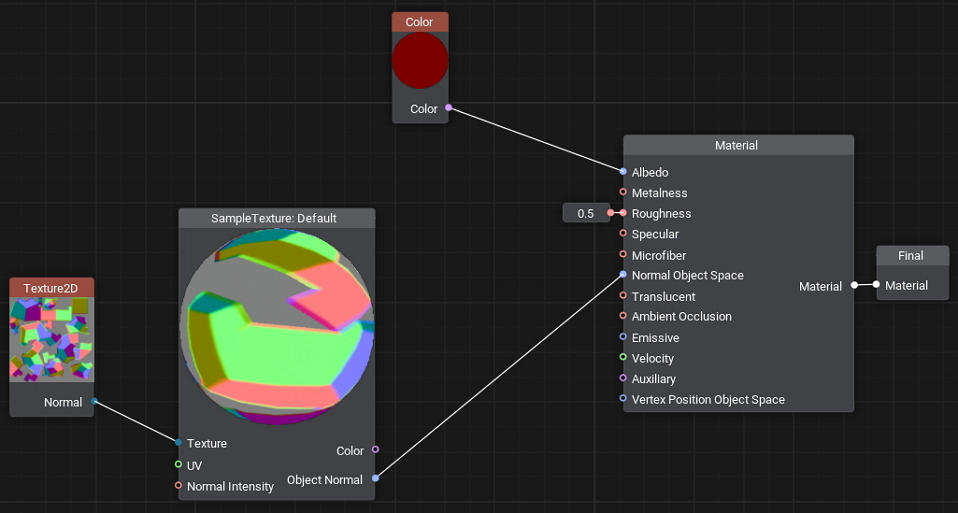Screen dimensions: 958x513
Task: Edit the 0.5 Roughness value field
Action: tap(585, 213)
